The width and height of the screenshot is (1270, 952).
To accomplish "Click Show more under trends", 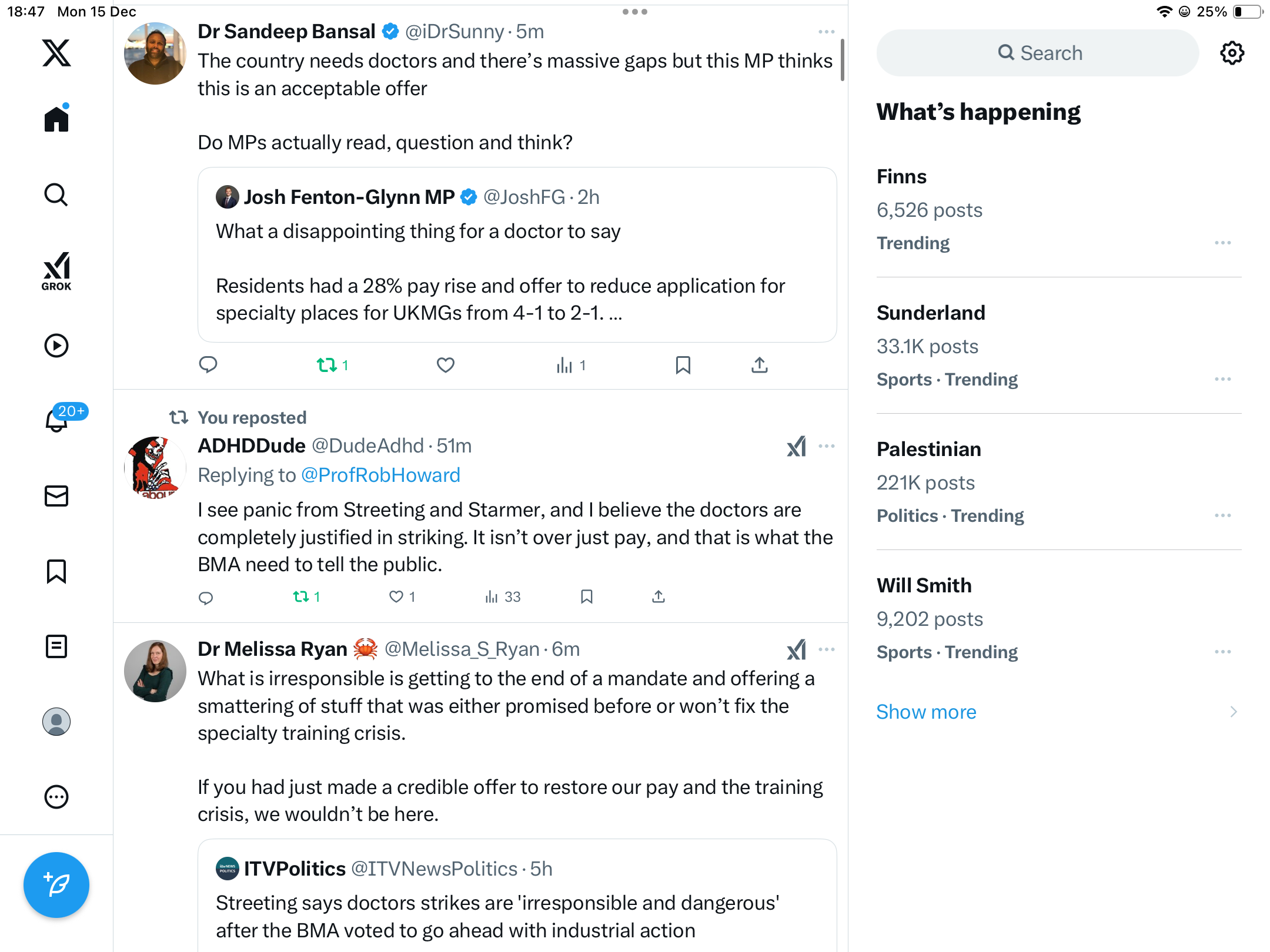I will pos(926,712).
